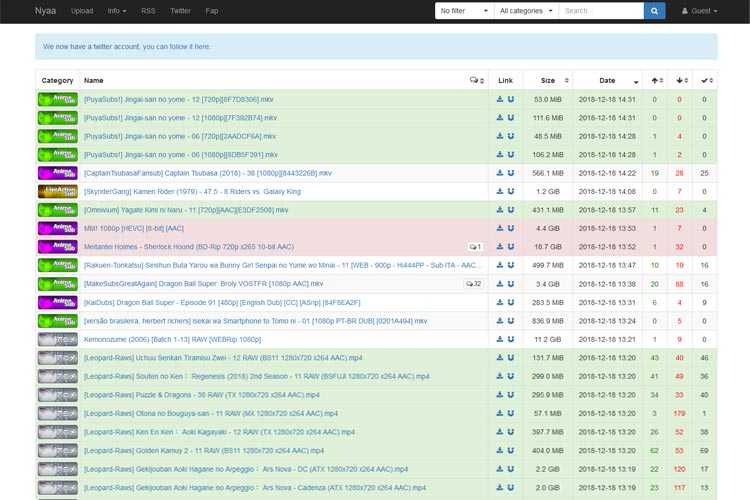Image resolution: width=750 pixels, height=500 pixels.
Task: Open Seishun Buta Yarou Bunny Girl Senpai torrent
Action: coord(283,265)
